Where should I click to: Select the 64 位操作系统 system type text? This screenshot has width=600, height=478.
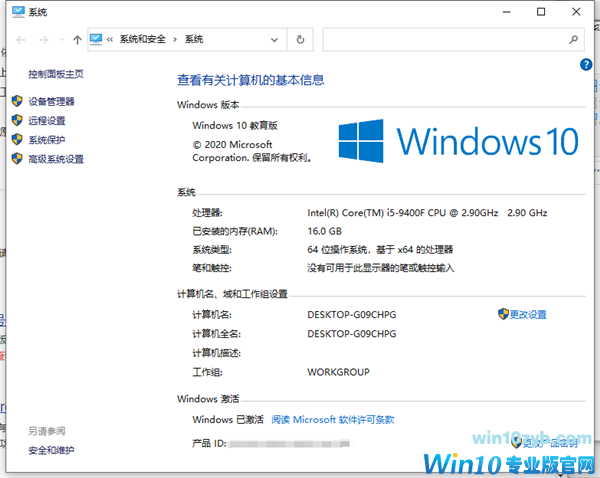point(380,250)
